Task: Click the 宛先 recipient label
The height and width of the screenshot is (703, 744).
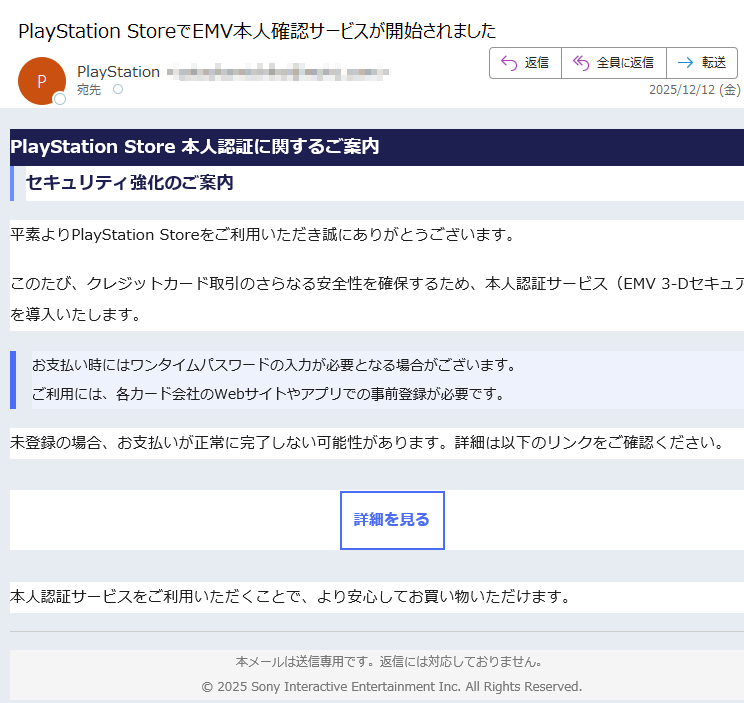Action: coord(89,90)
